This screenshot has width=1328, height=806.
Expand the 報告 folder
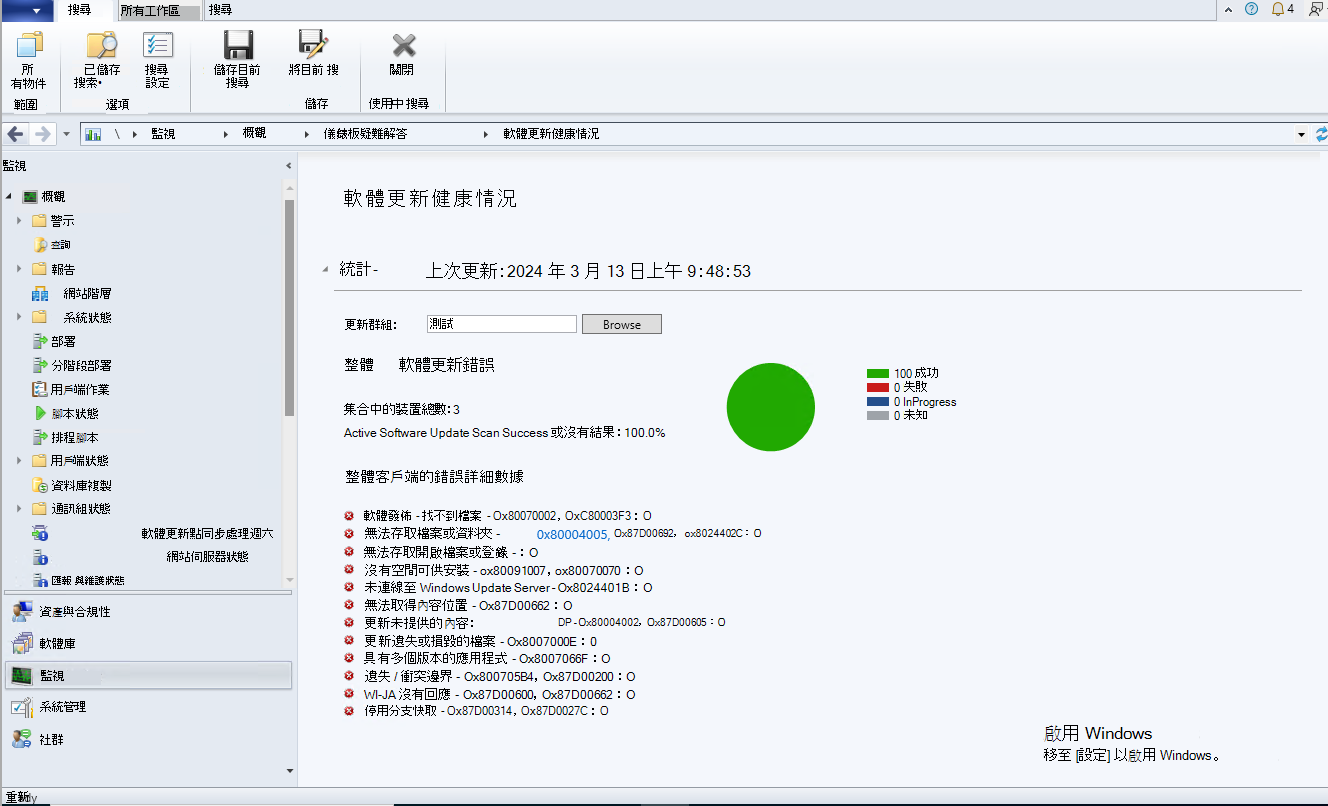coord(19,269)
